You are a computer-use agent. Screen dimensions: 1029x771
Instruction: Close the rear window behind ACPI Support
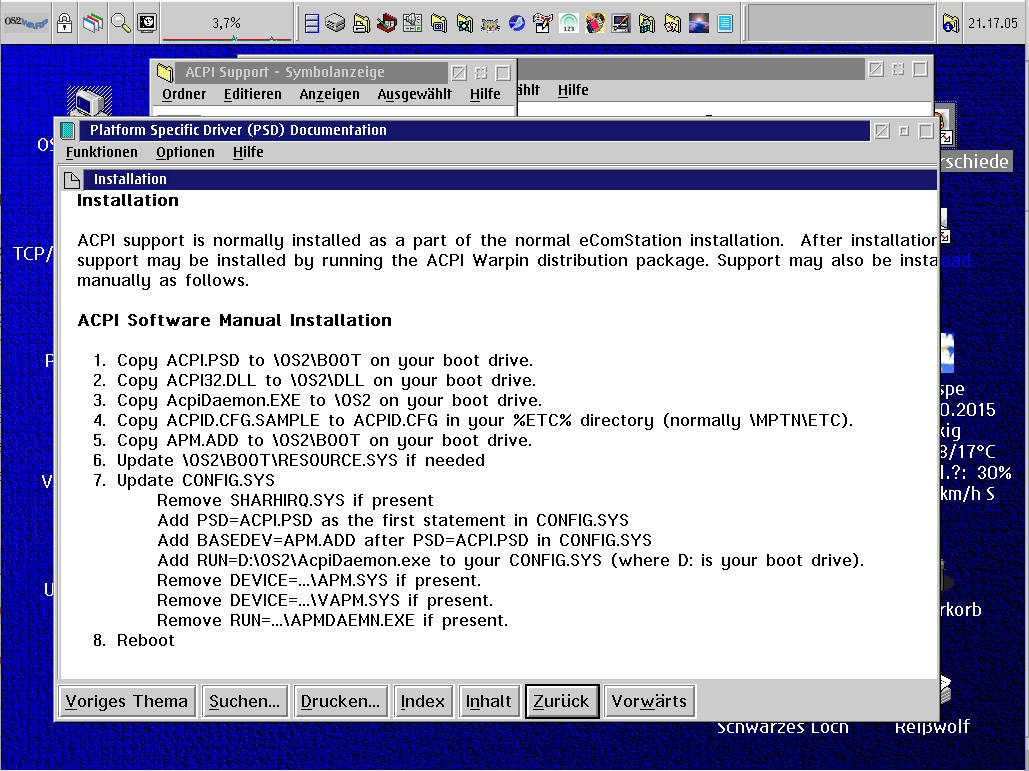pos(876,69)
